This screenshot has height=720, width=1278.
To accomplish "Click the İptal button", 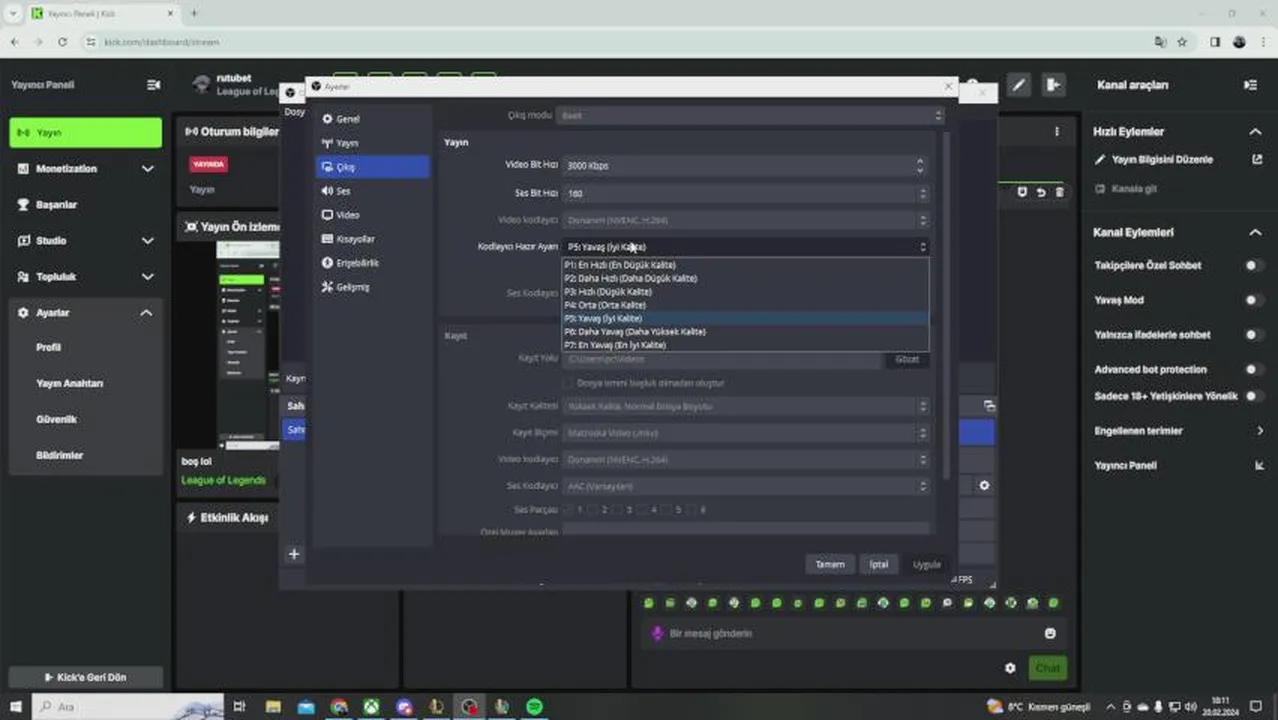I will click(x=878, y=565).
